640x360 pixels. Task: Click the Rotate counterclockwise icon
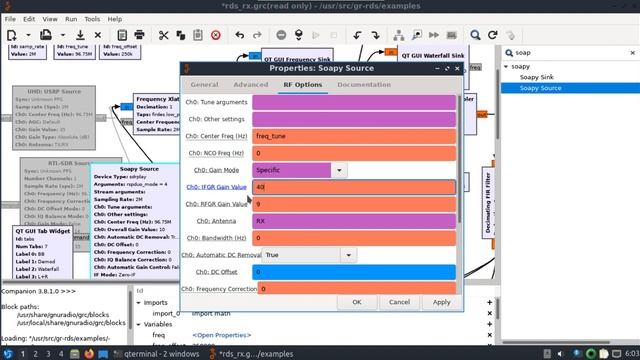pyautogui.click(x=358, y=35)
